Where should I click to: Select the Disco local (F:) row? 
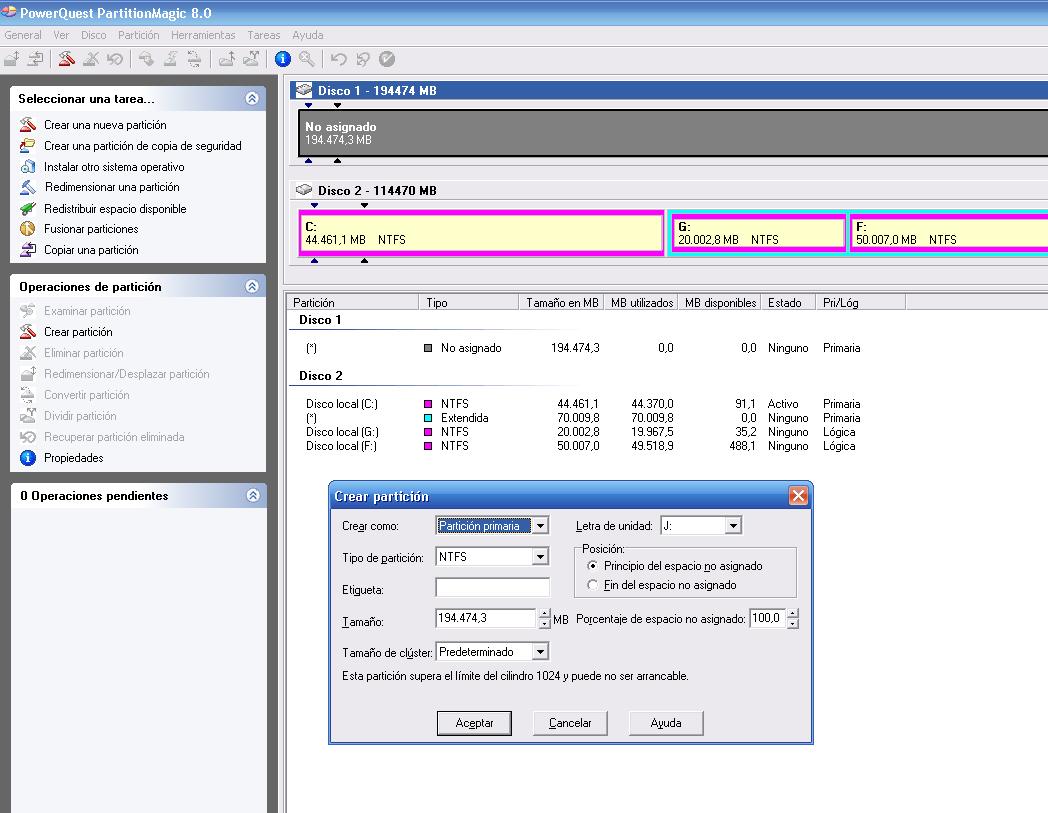(x=583, y=446)
